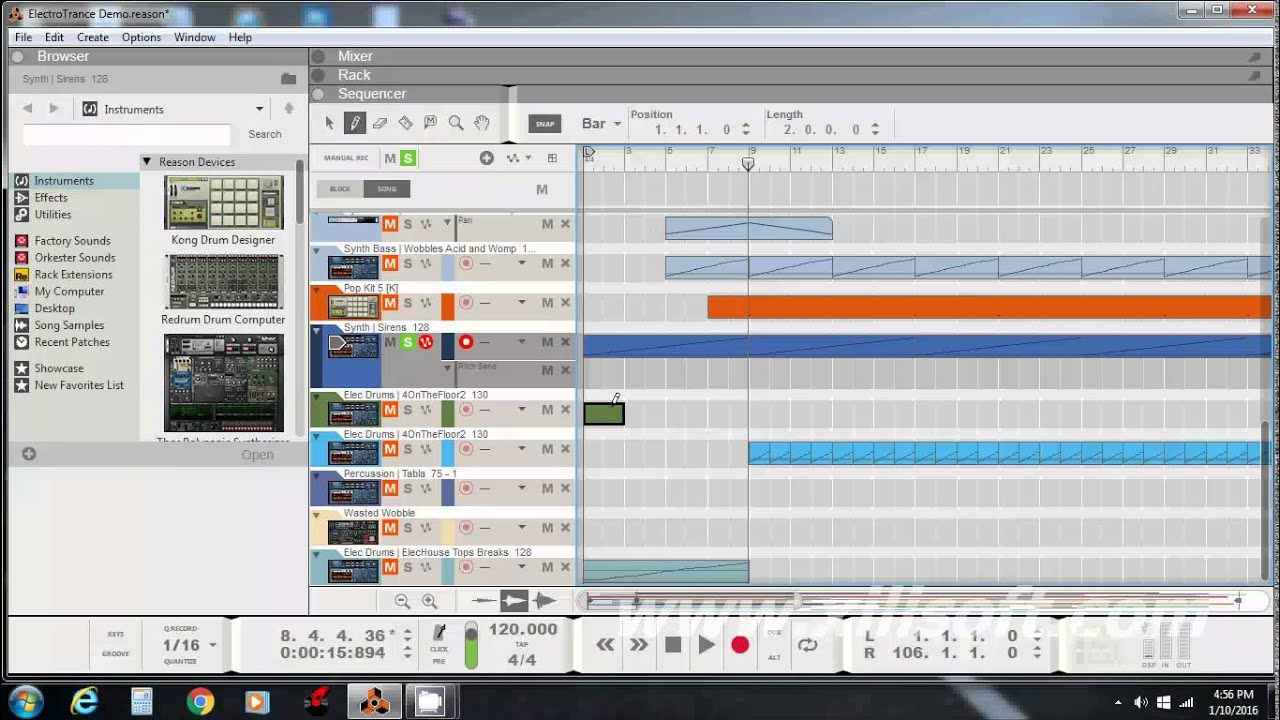Start recording with the red Record button
1280x720 pixels.
click(x=740, y=645)
